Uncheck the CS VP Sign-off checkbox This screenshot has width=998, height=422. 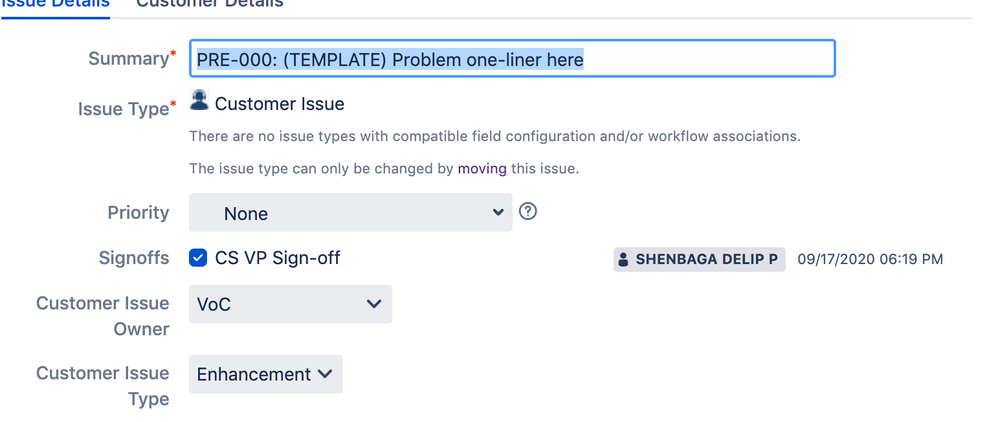(198, 258)
